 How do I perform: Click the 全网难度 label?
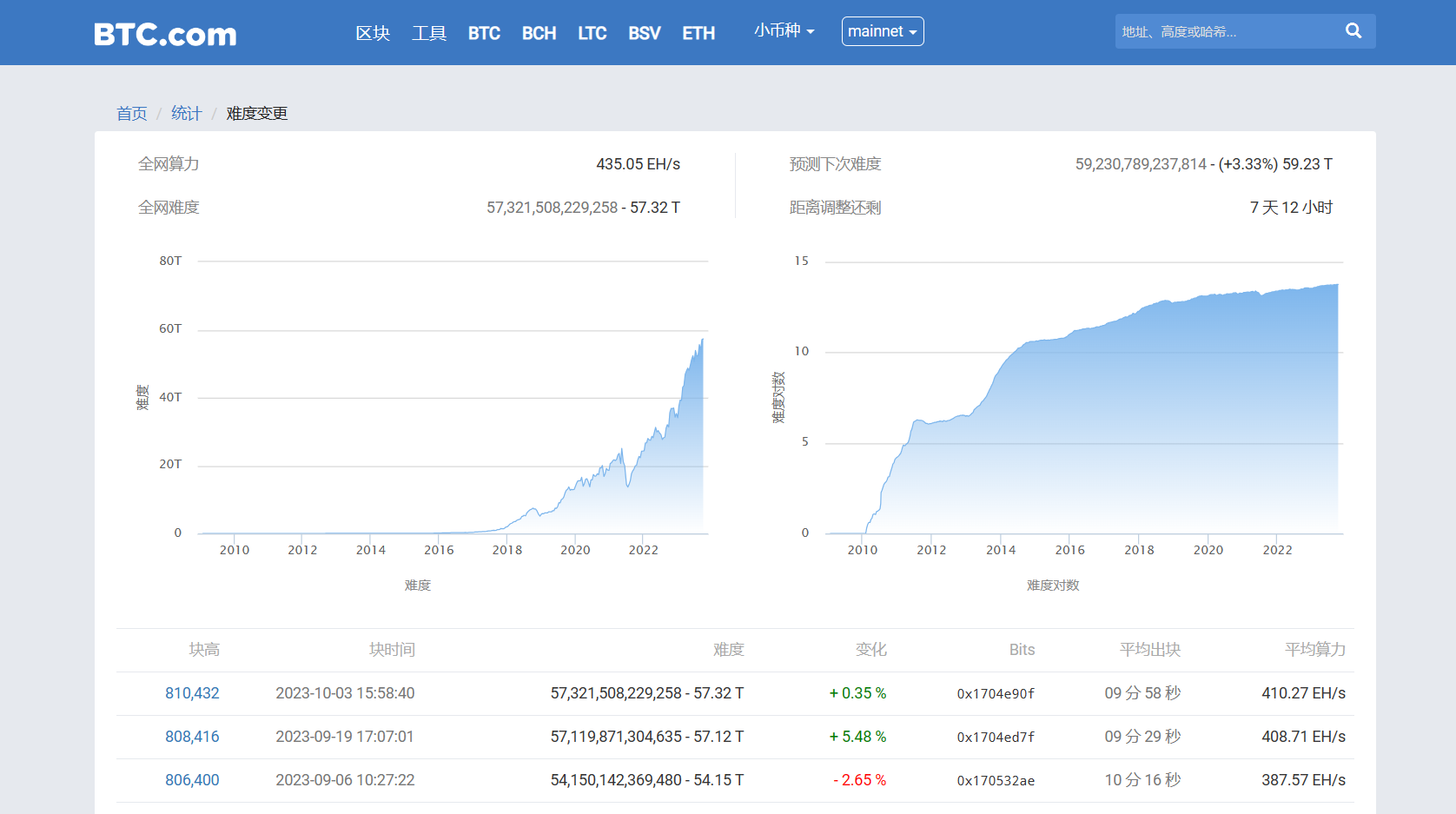169,208
